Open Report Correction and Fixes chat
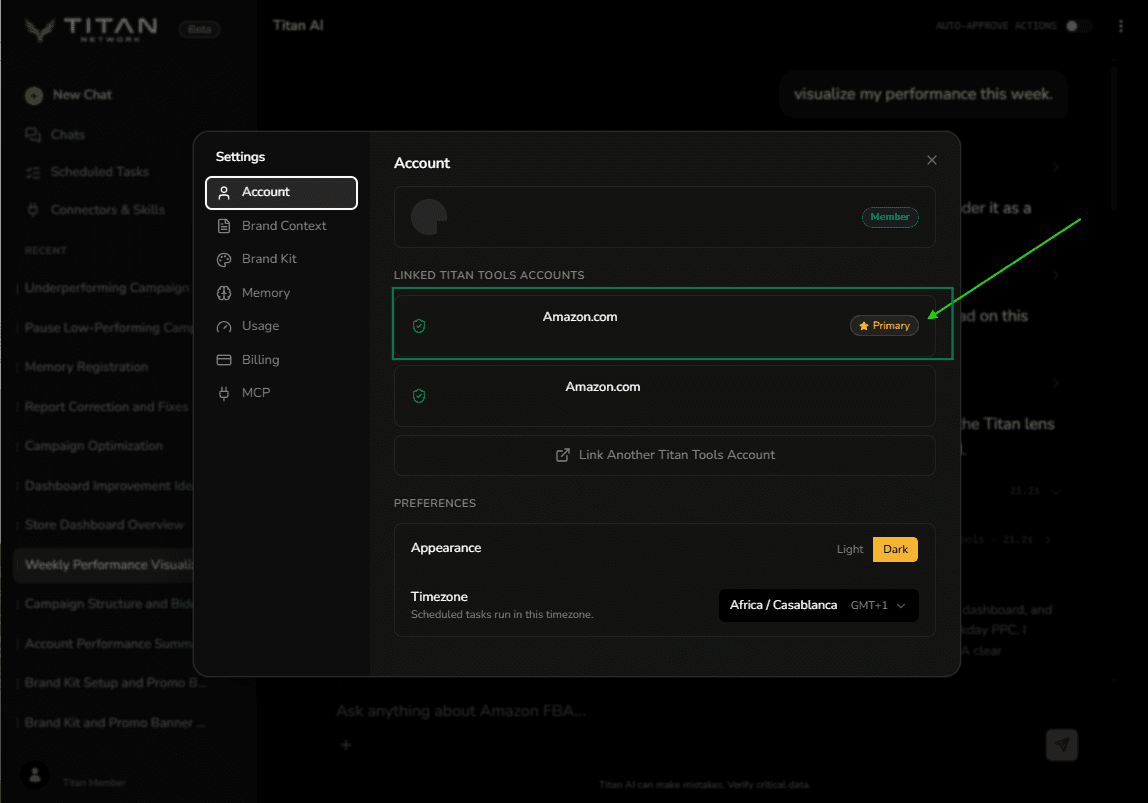 [106, 407]
